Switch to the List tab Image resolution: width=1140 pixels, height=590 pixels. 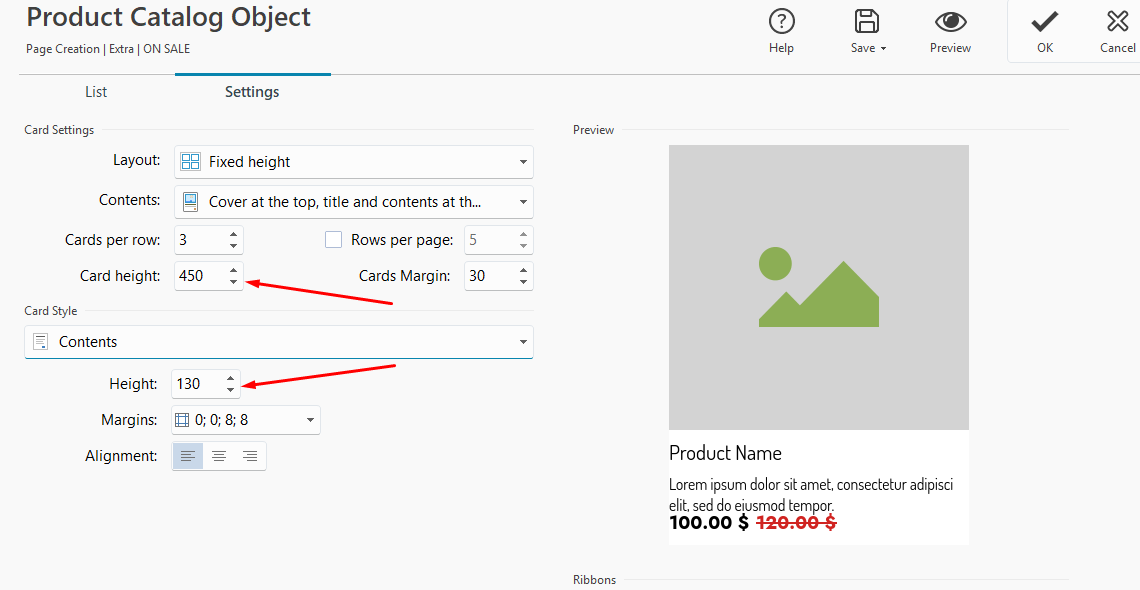96,92
